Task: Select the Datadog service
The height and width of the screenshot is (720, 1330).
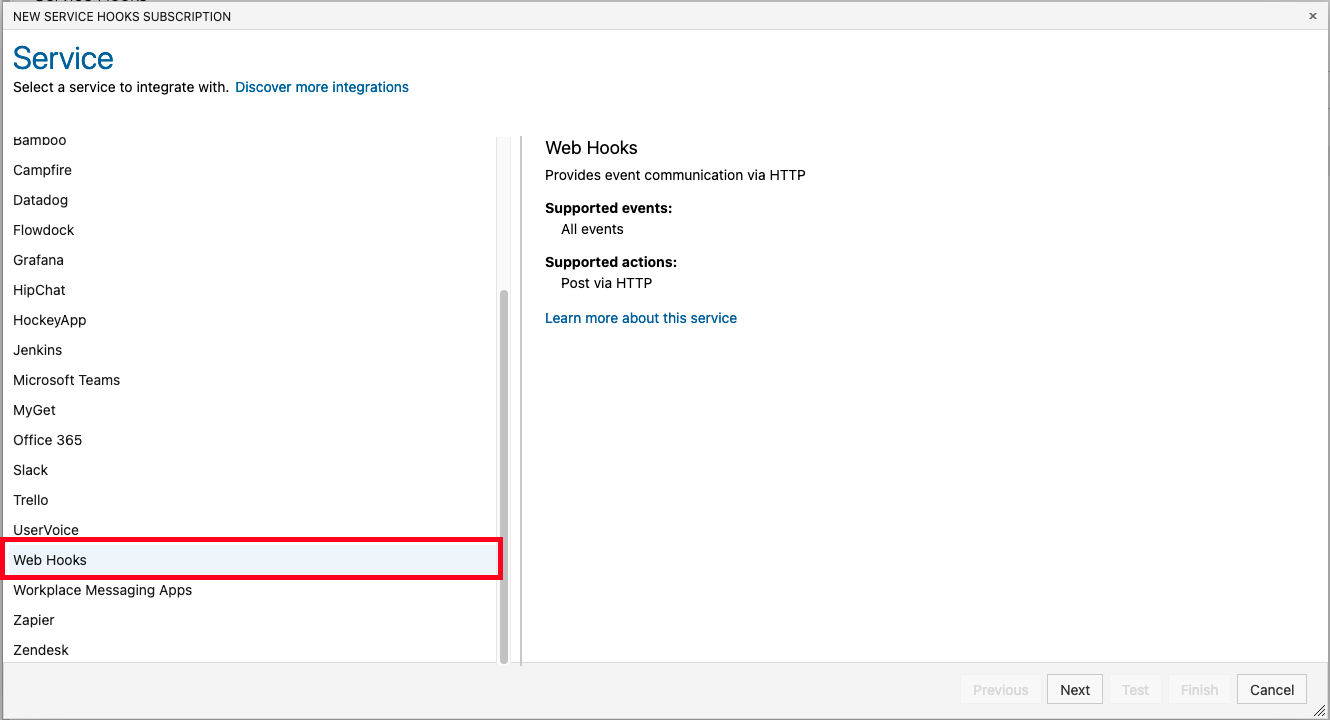Action: (250, 200)
